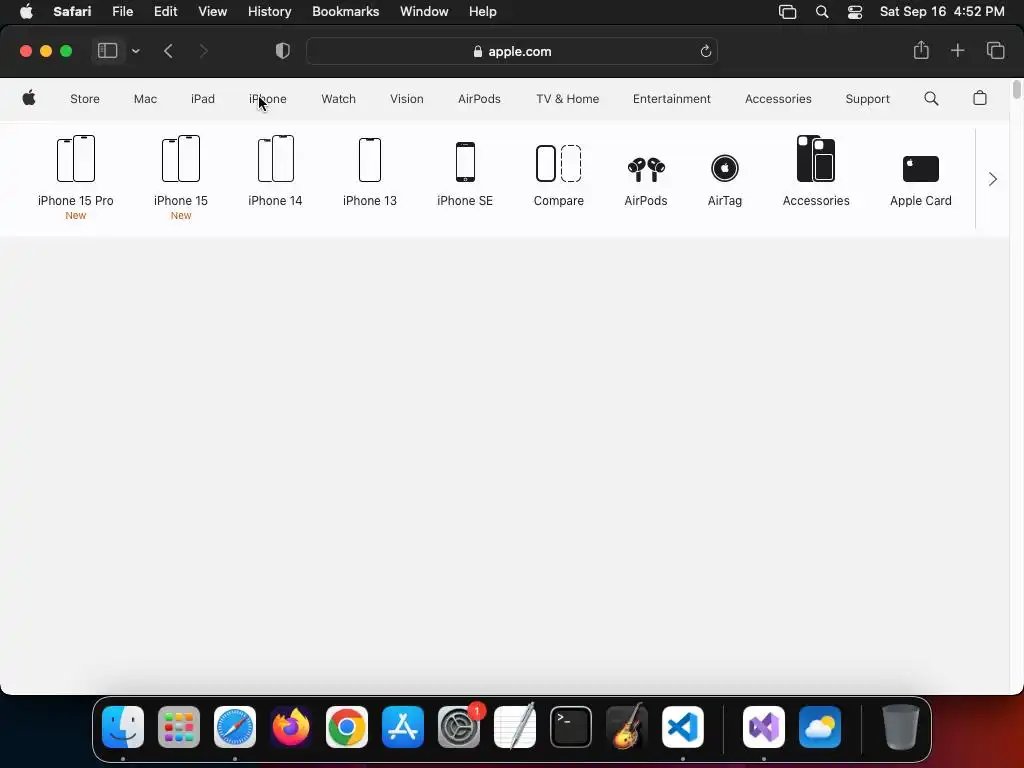Screen dimensions: 1024x768
Task: Open the iPhone 13 product icon
Action: pos(370,160)
